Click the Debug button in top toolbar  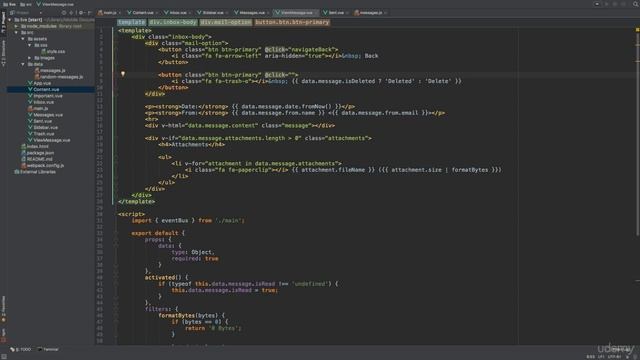click(x=615, y=4)
